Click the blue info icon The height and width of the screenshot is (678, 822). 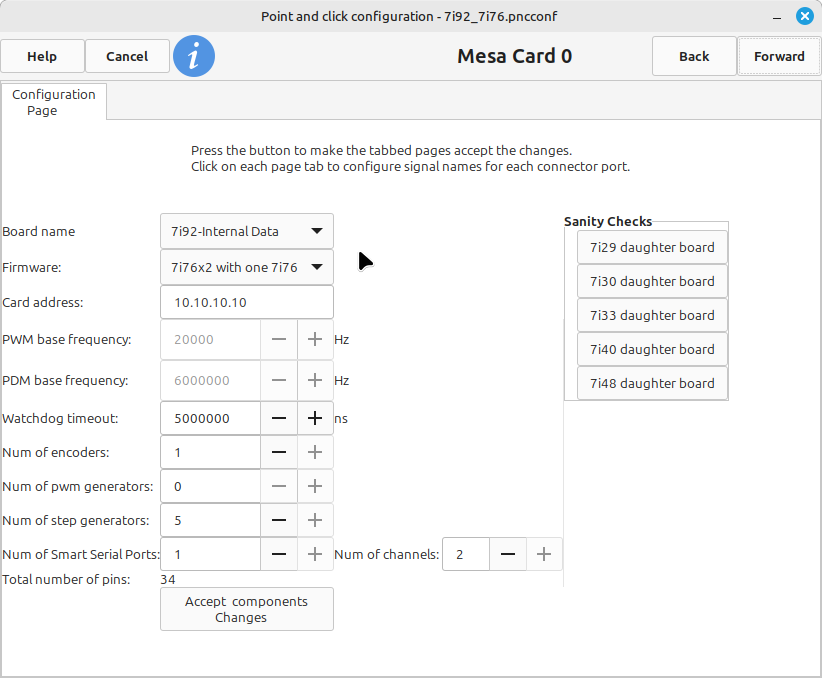click(x=194, y=56)
